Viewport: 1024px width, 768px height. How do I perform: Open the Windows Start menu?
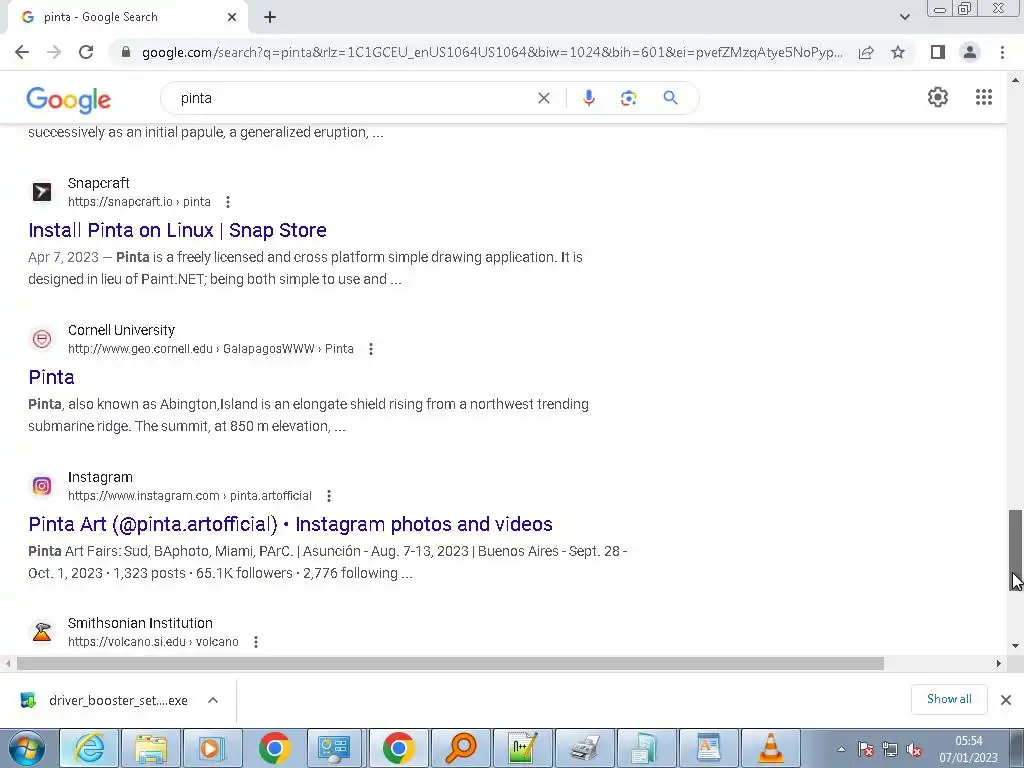pyautogui.click(x=26, y=748)
